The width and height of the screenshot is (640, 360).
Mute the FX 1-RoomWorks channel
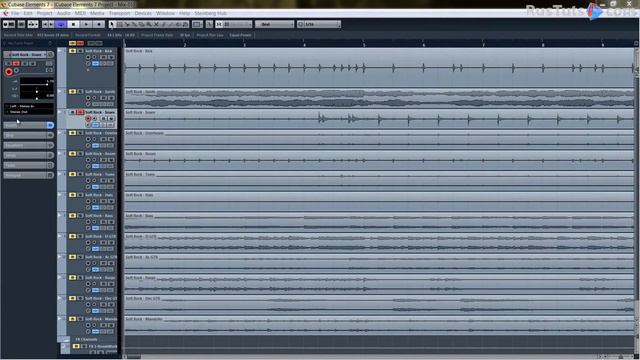point(76,347)
